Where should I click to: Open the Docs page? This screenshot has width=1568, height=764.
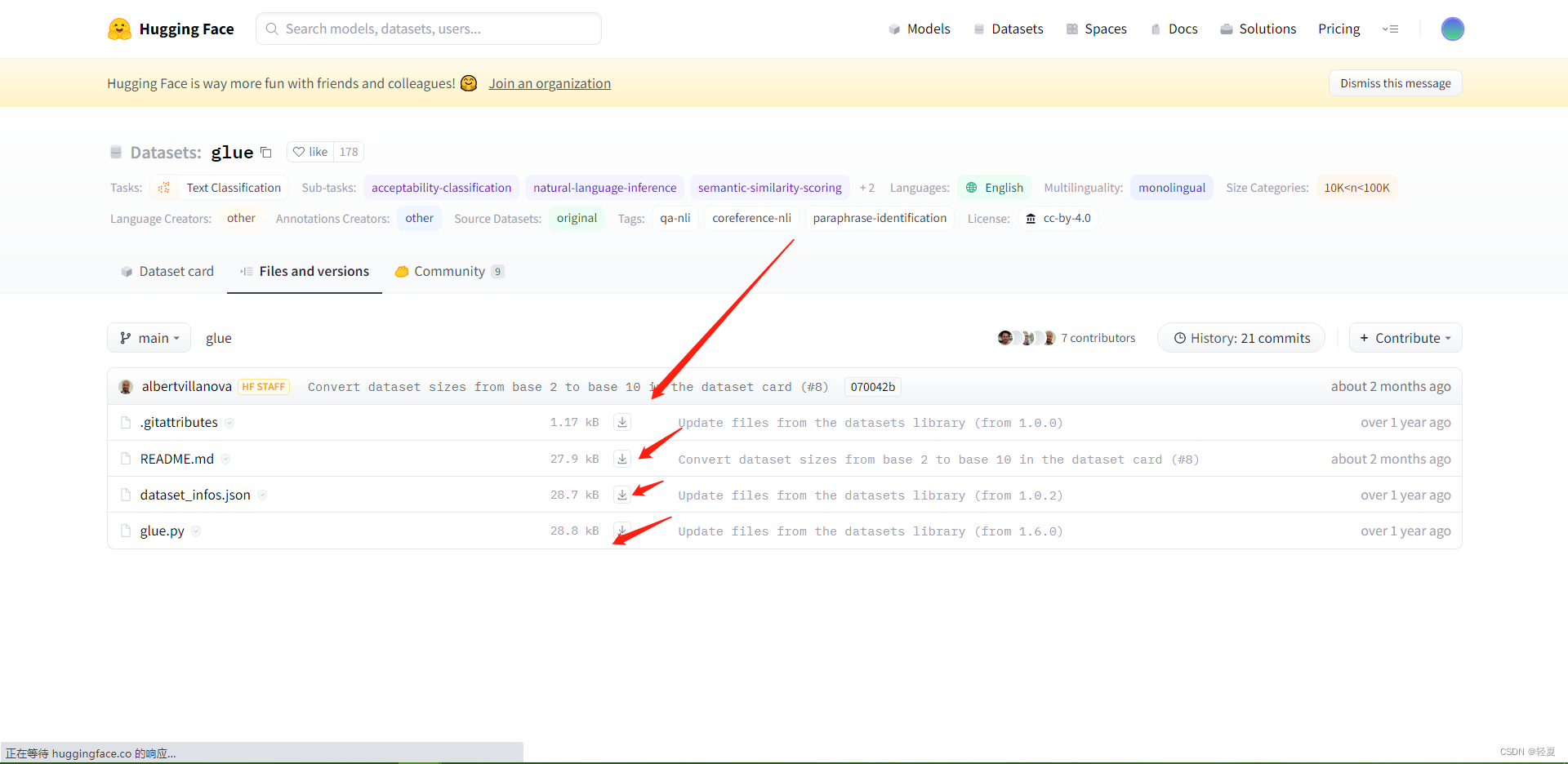point(1174,29)
